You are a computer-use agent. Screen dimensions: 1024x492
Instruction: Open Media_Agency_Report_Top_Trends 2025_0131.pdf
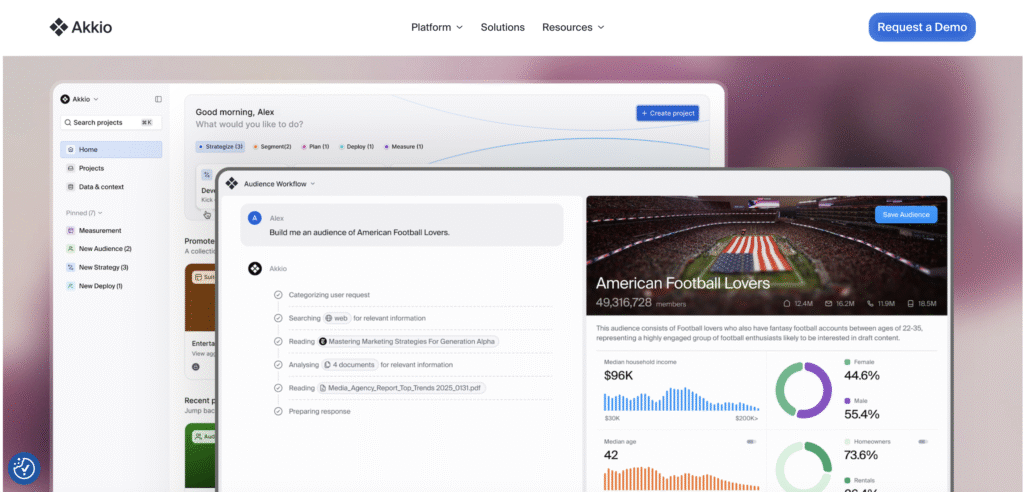402,388
